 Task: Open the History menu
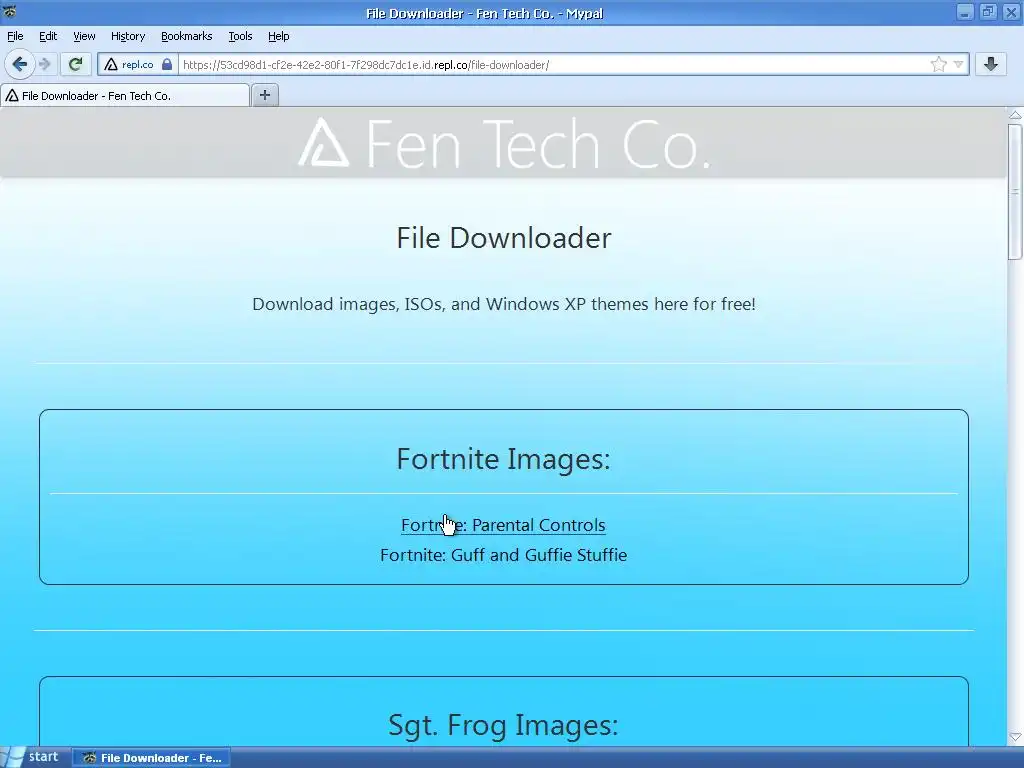[128, 37]
